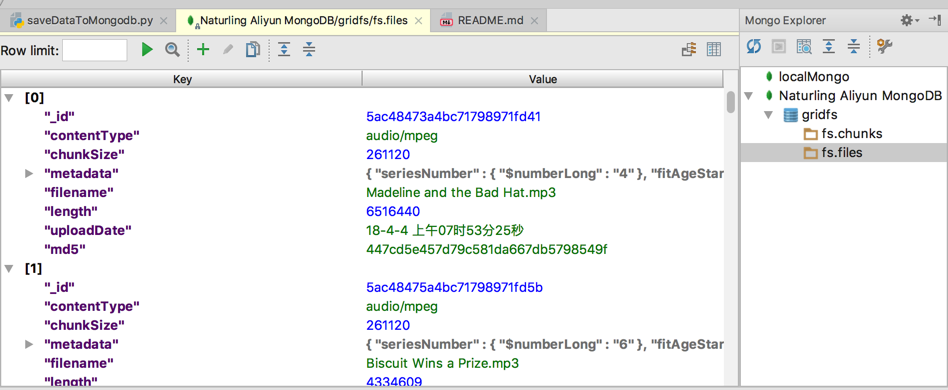Run the query with green play icon

pos(147,50)
